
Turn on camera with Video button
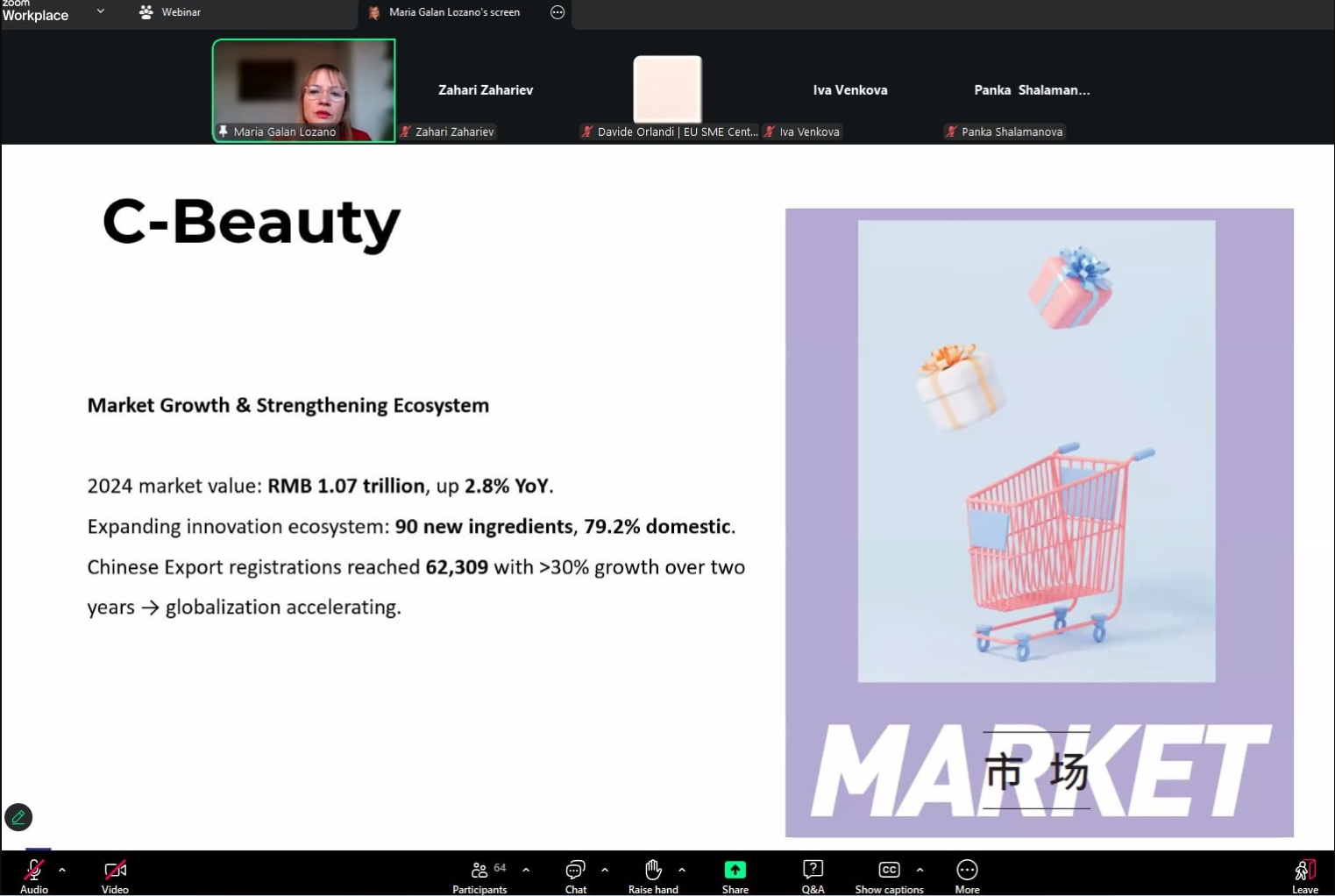pos(115,870)
